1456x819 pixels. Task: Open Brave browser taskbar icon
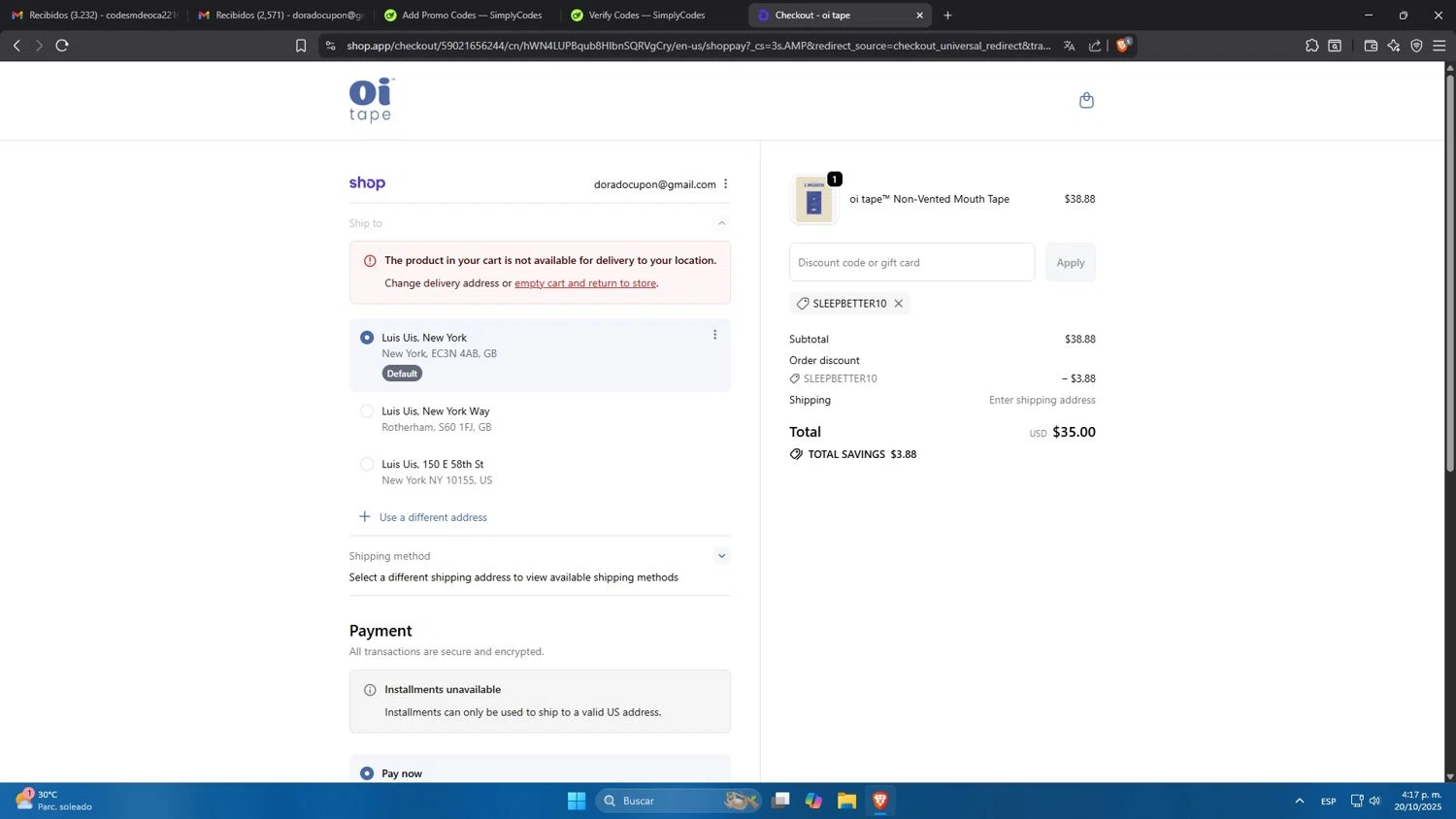(880, 801)
